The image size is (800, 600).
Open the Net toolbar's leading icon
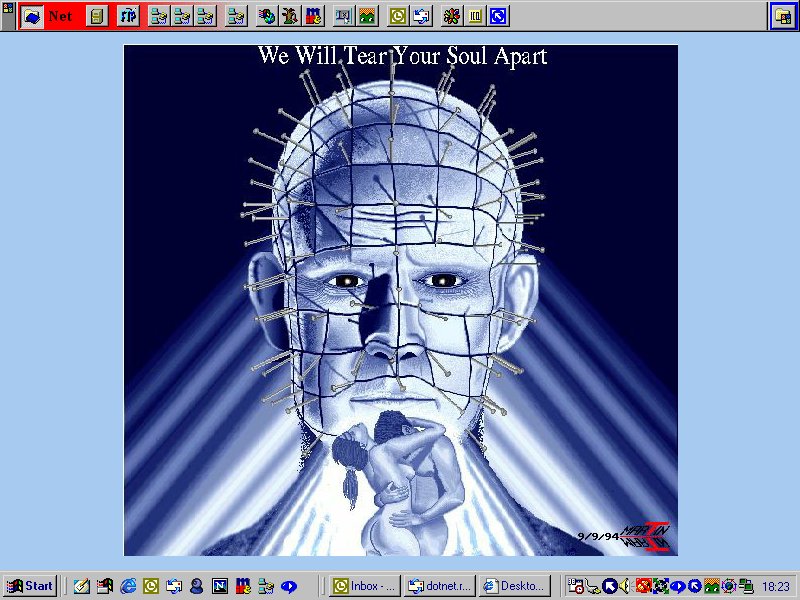(x=32, y=16)
